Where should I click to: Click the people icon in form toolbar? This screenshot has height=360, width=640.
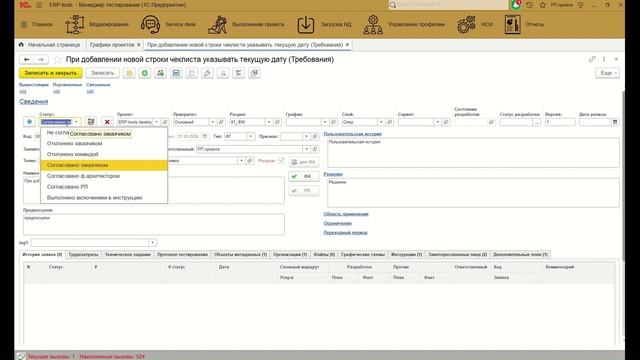click(x=160, y=73)
